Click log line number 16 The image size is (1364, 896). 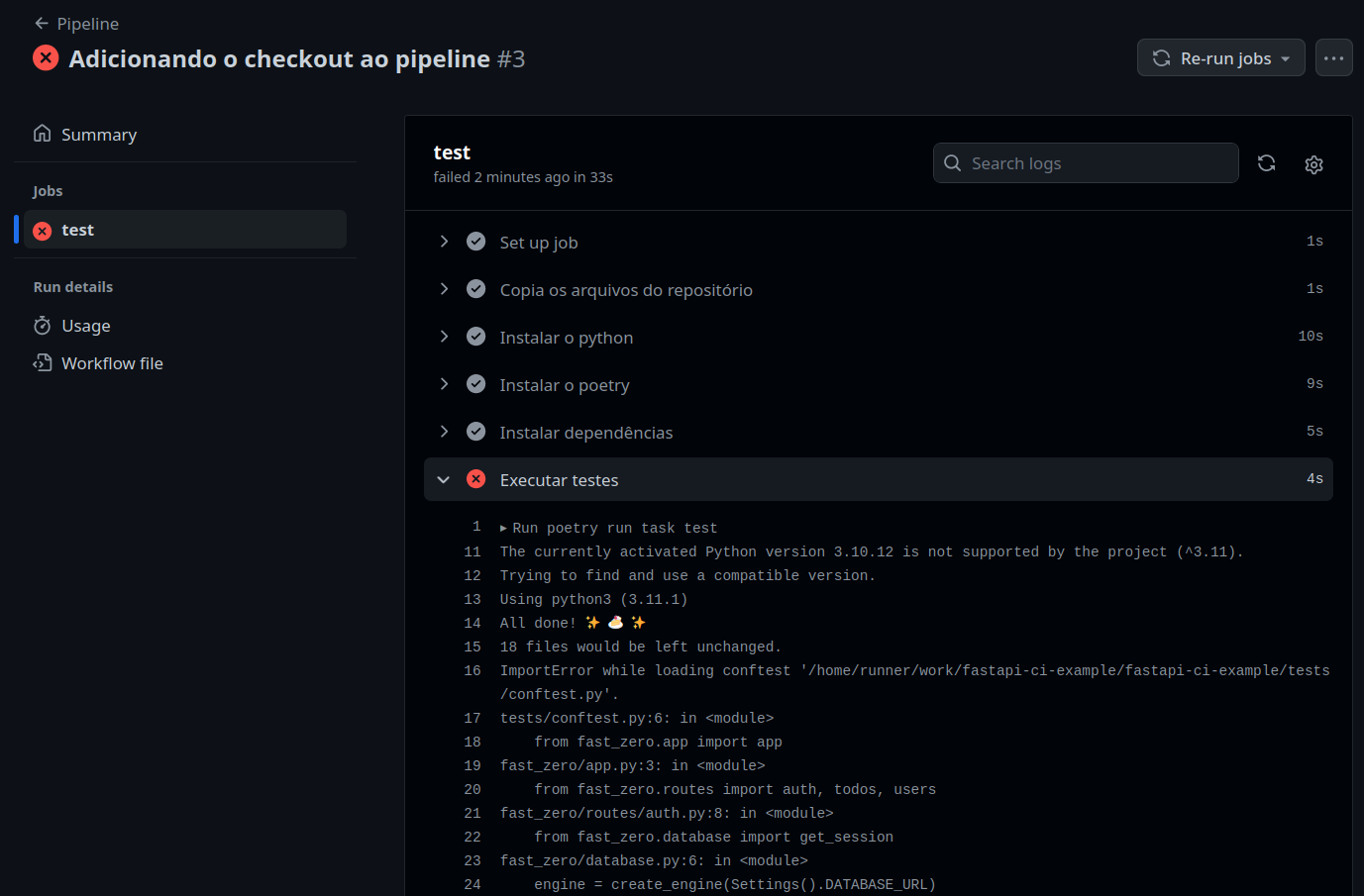[472, 671]
